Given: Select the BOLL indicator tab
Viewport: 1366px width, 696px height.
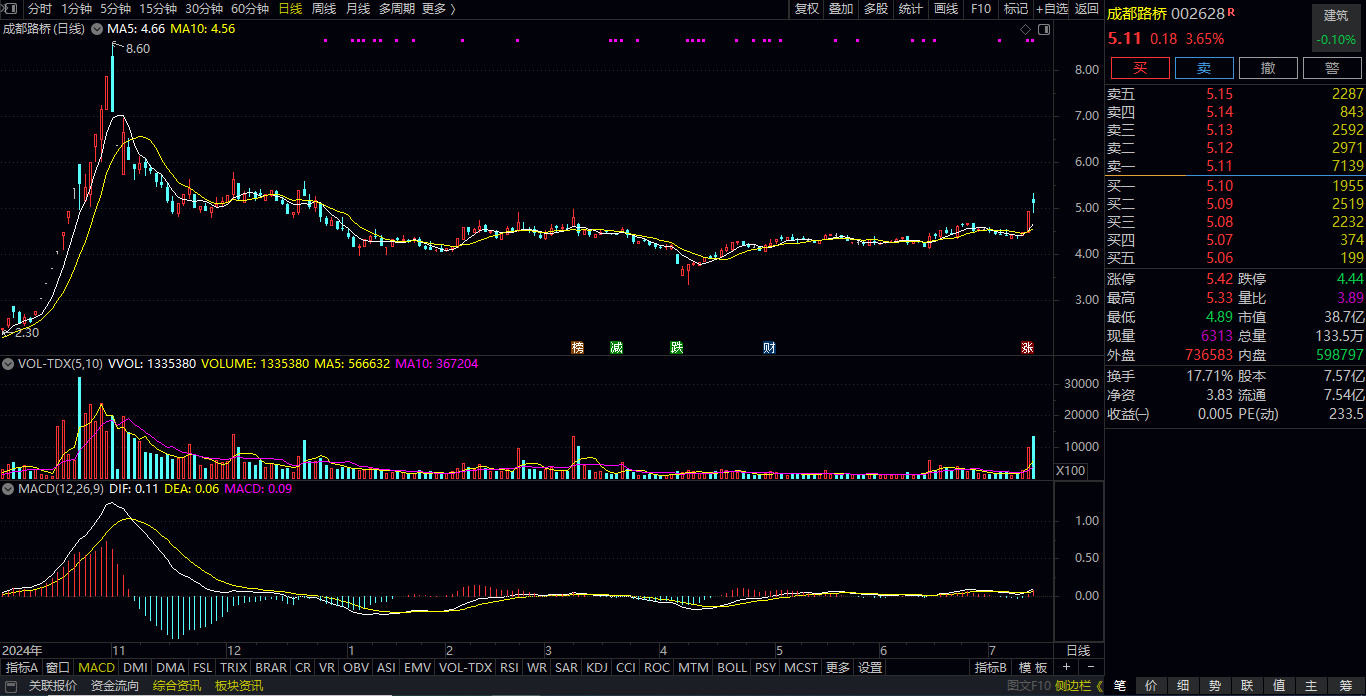Looking at the screenshot, I should pos(732,667).
